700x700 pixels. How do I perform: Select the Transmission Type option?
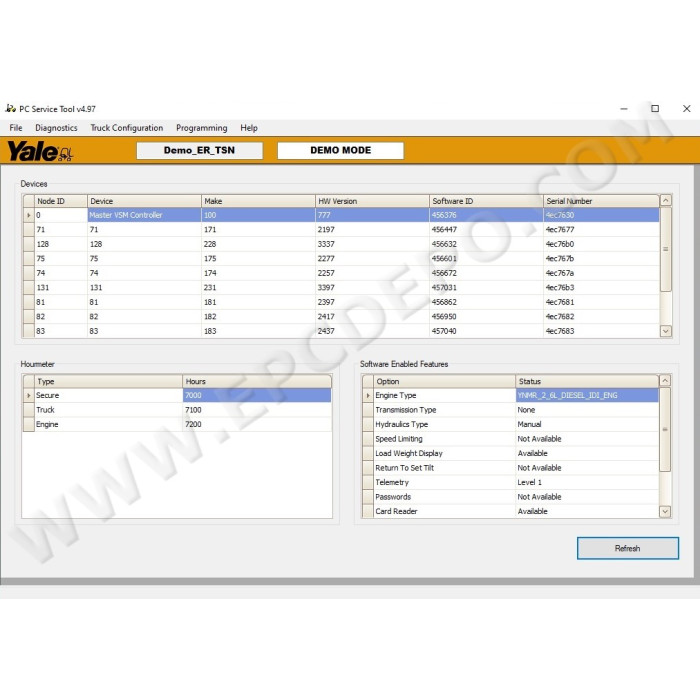tap(444, 410)
